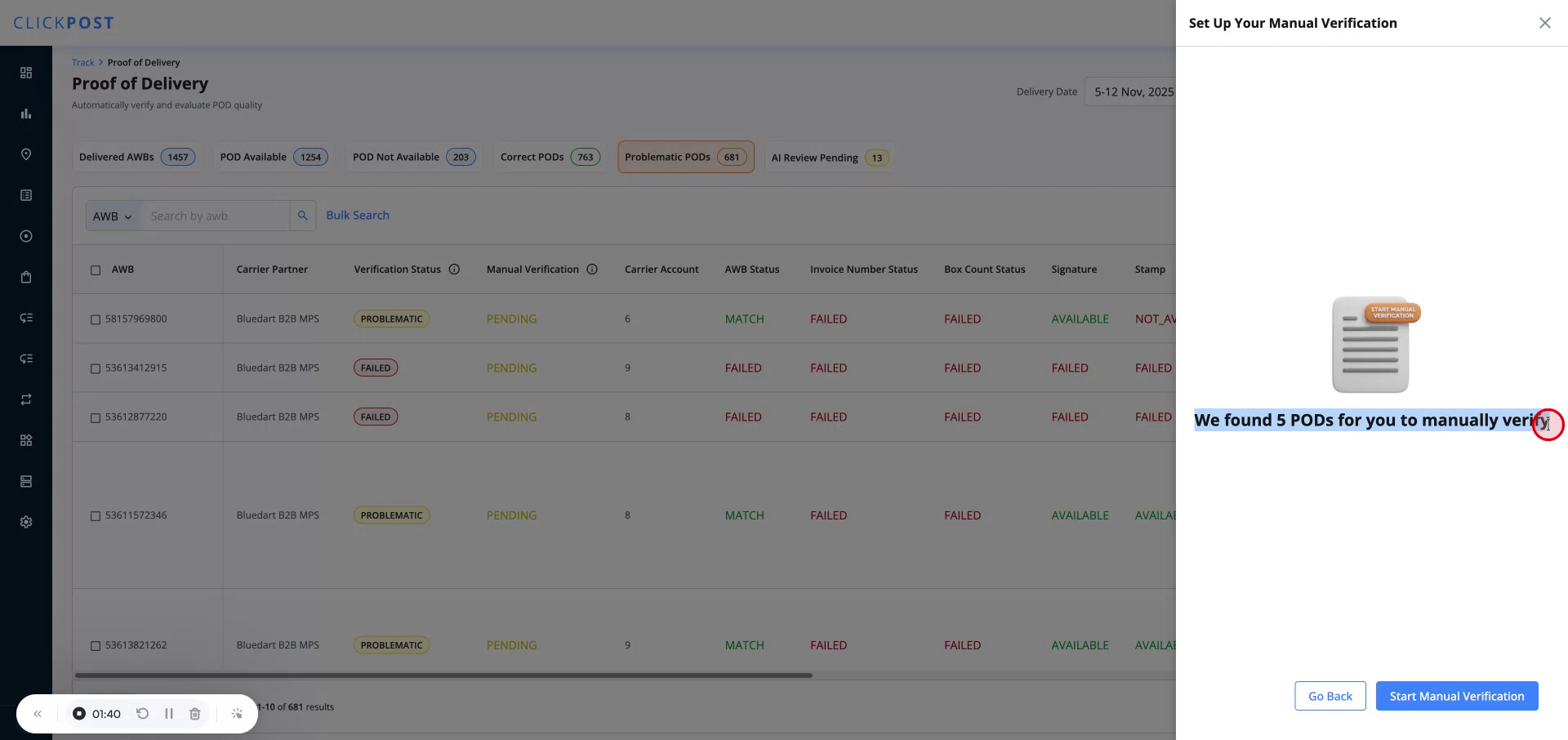Open Bulk Search
Screen dimensions: 1568x740
pyautogui.click(x=358, y=215)
